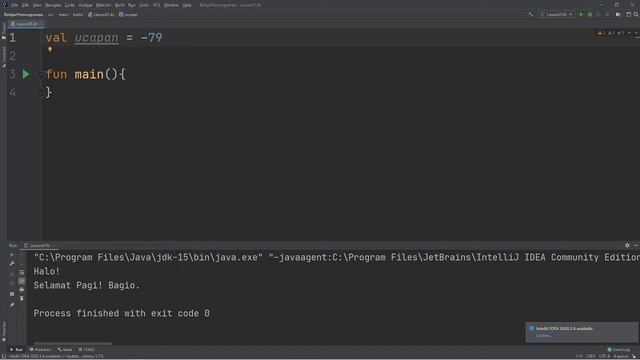This screenshot has height=360, width=640.
Task: Click the console horizontal scrollbar
Action: pos(73,343)
